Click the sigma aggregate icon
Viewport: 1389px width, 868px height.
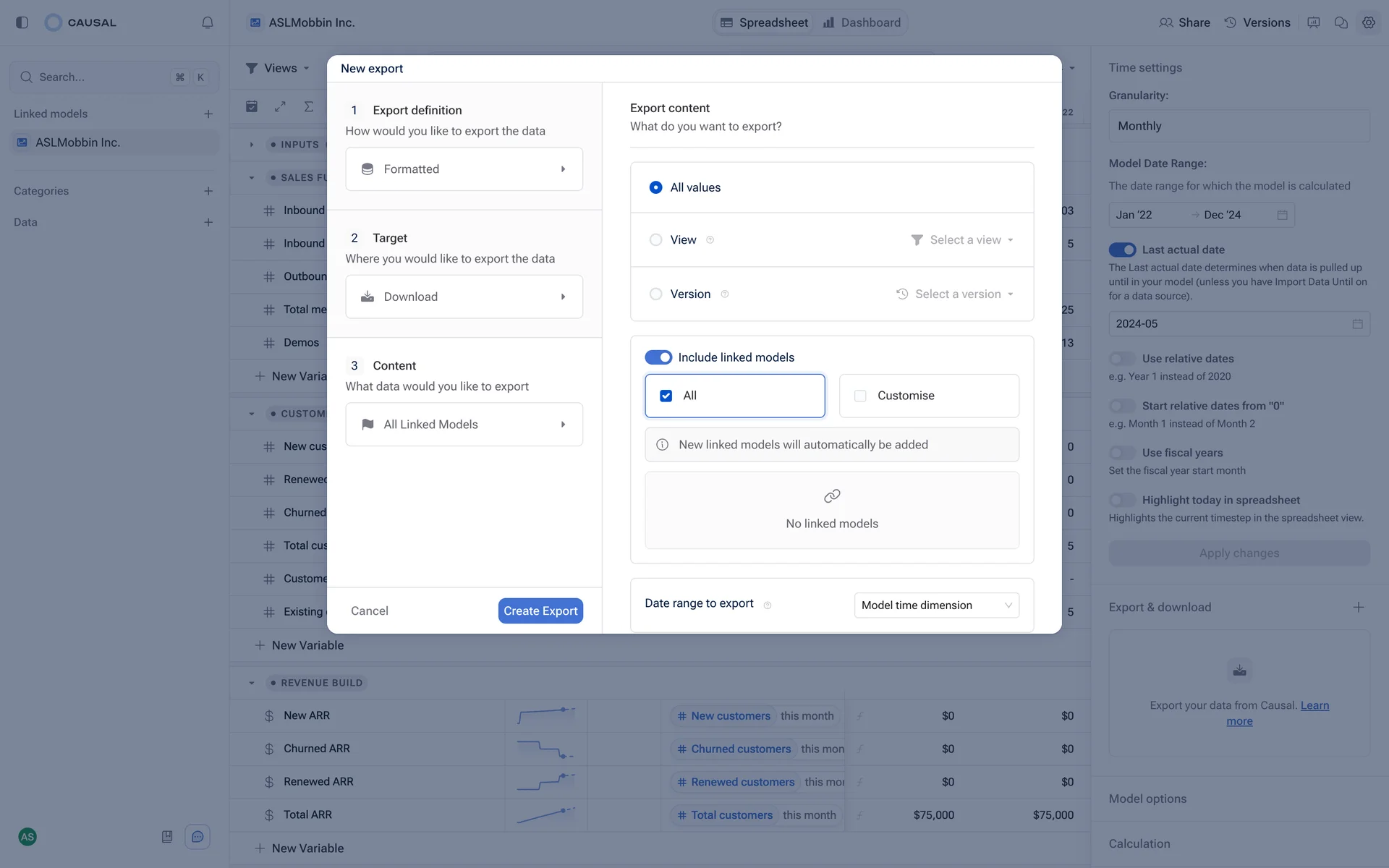click(x=309, y=106)
